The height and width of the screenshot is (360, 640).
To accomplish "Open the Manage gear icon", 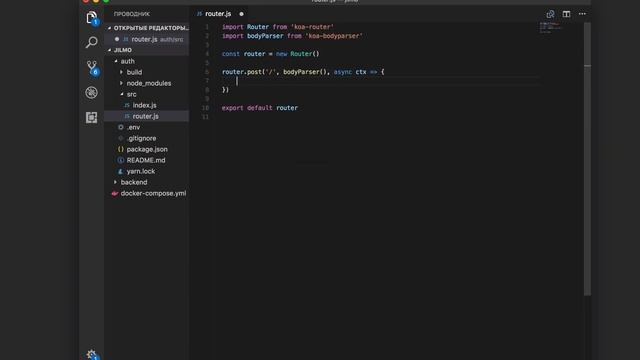I will 91,354.
